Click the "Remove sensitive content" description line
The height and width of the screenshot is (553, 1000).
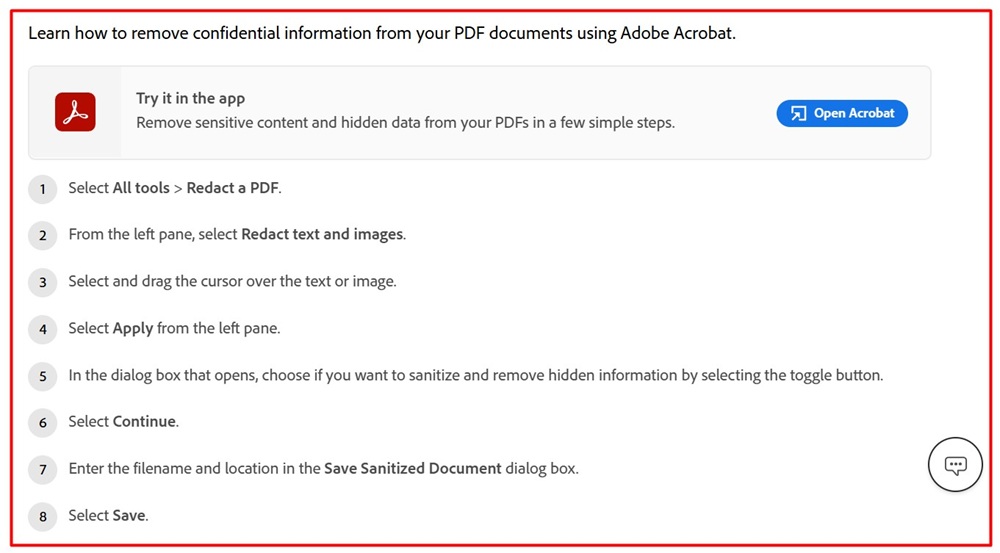(405, 123)
